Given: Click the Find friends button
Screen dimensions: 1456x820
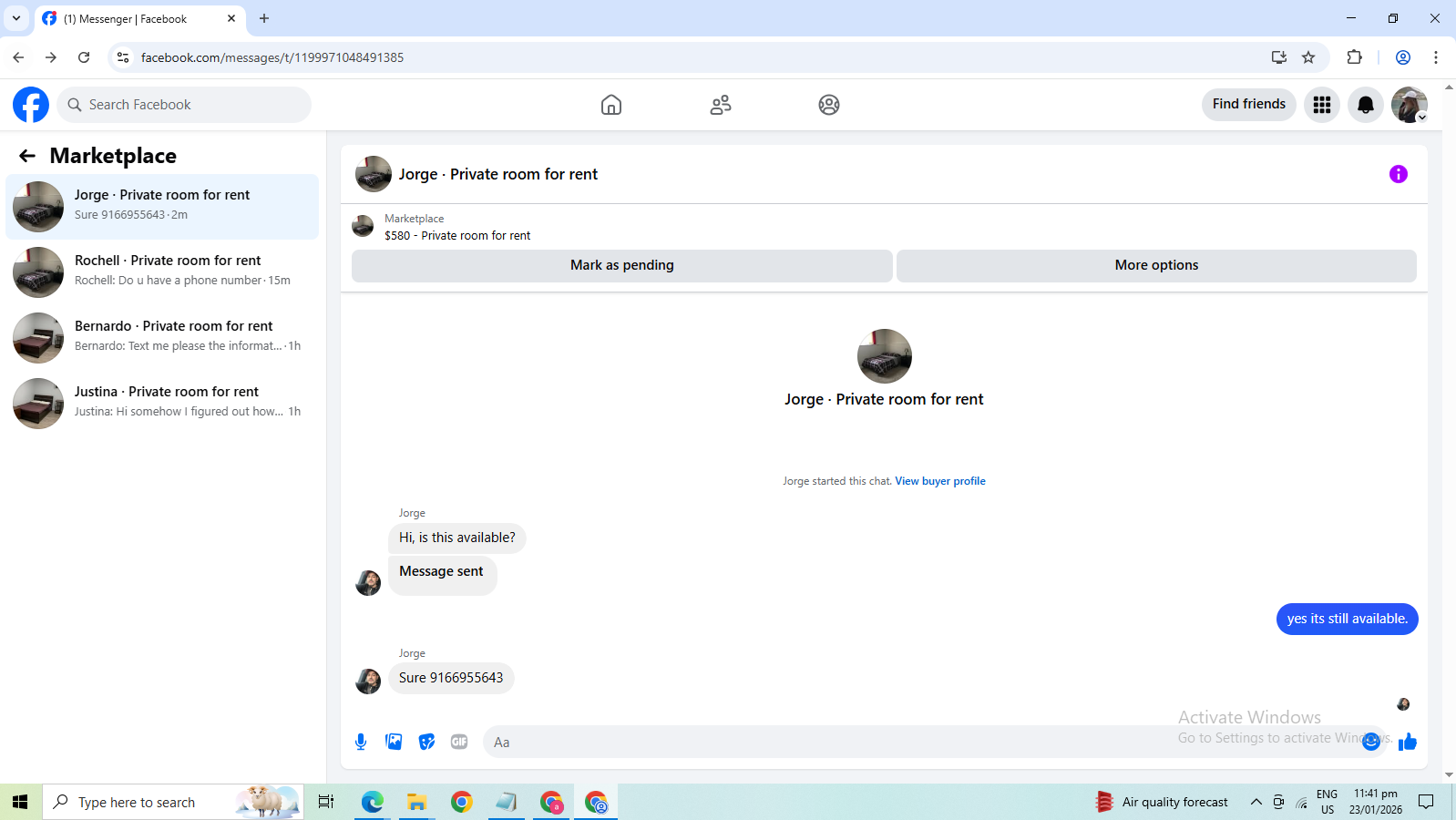Looking at the screenshot, I should click(1249, 104).
